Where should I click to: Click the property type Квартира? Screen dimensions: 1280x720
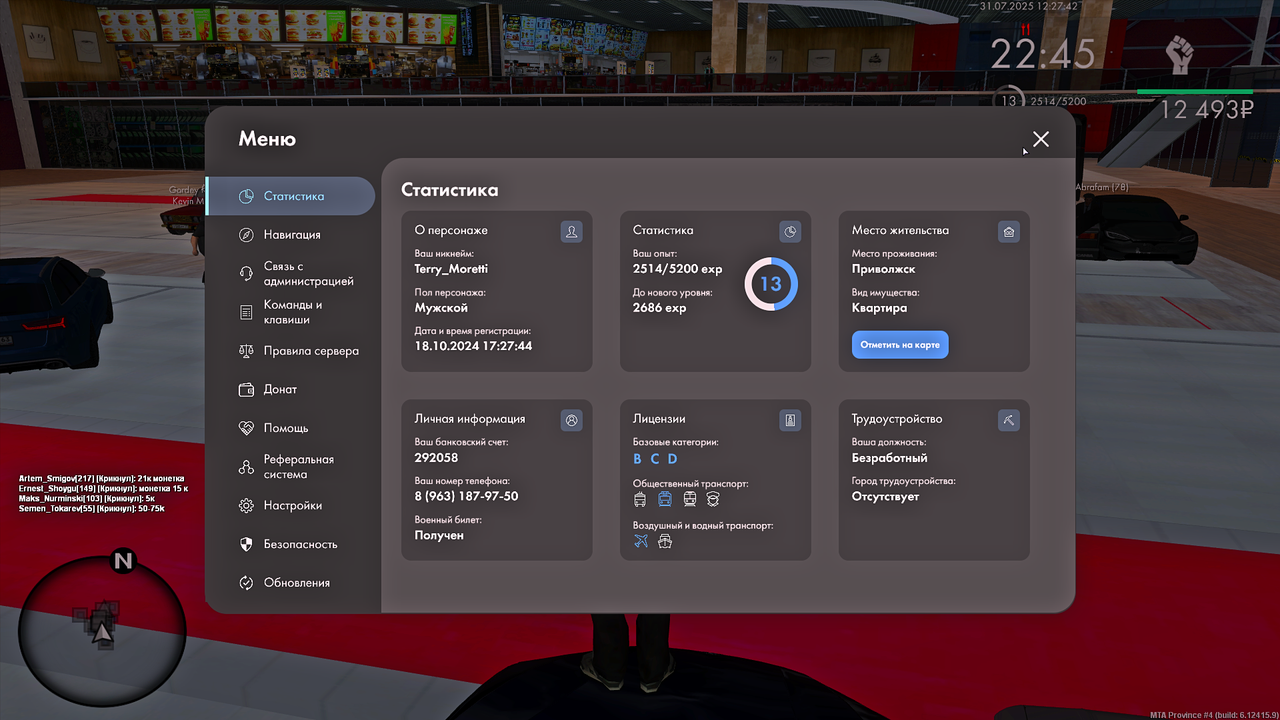pyautogui.click(x=880, y=308)
